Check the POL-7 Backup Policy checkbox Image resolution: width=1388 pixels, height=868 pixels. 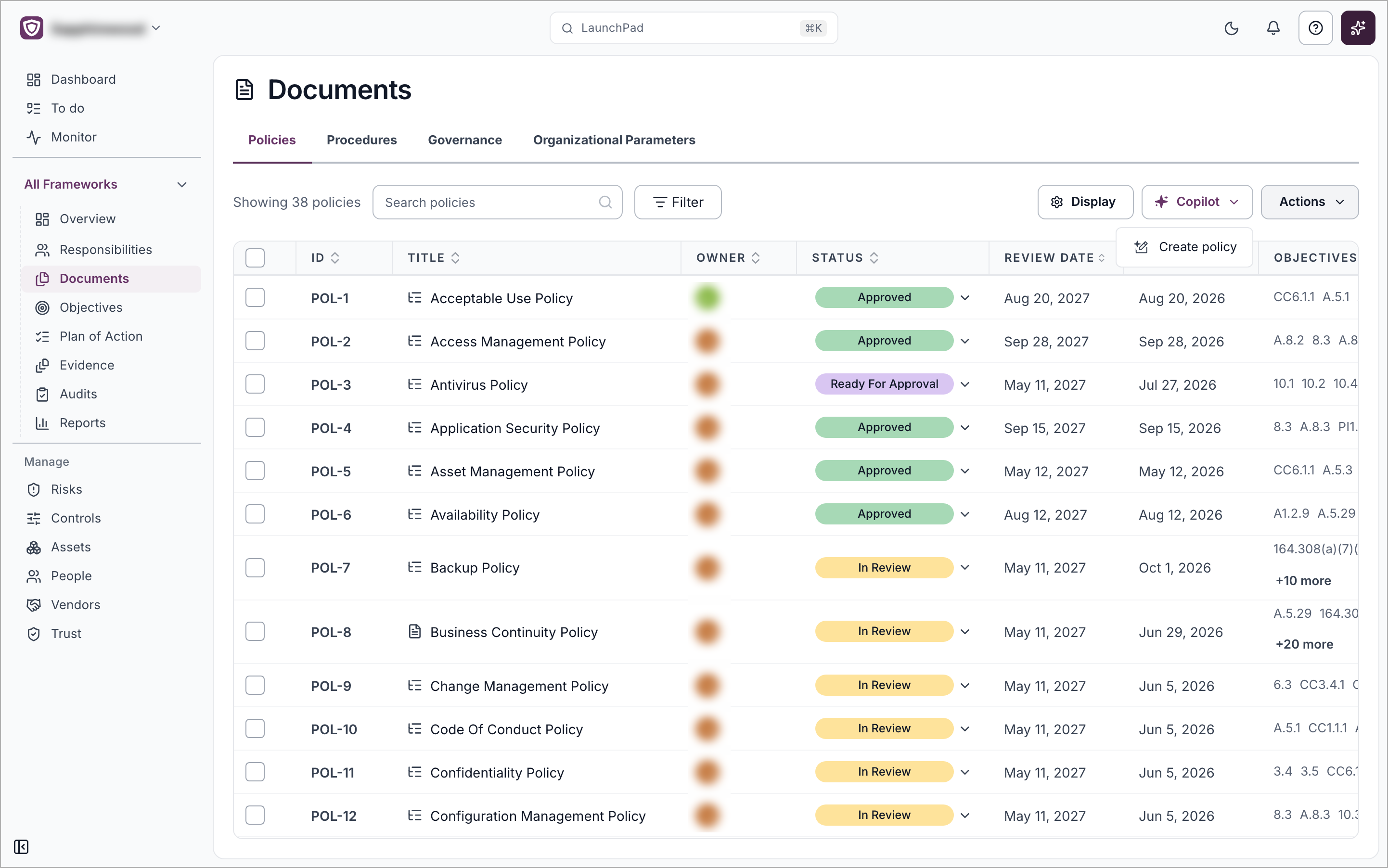click(255, 568)
